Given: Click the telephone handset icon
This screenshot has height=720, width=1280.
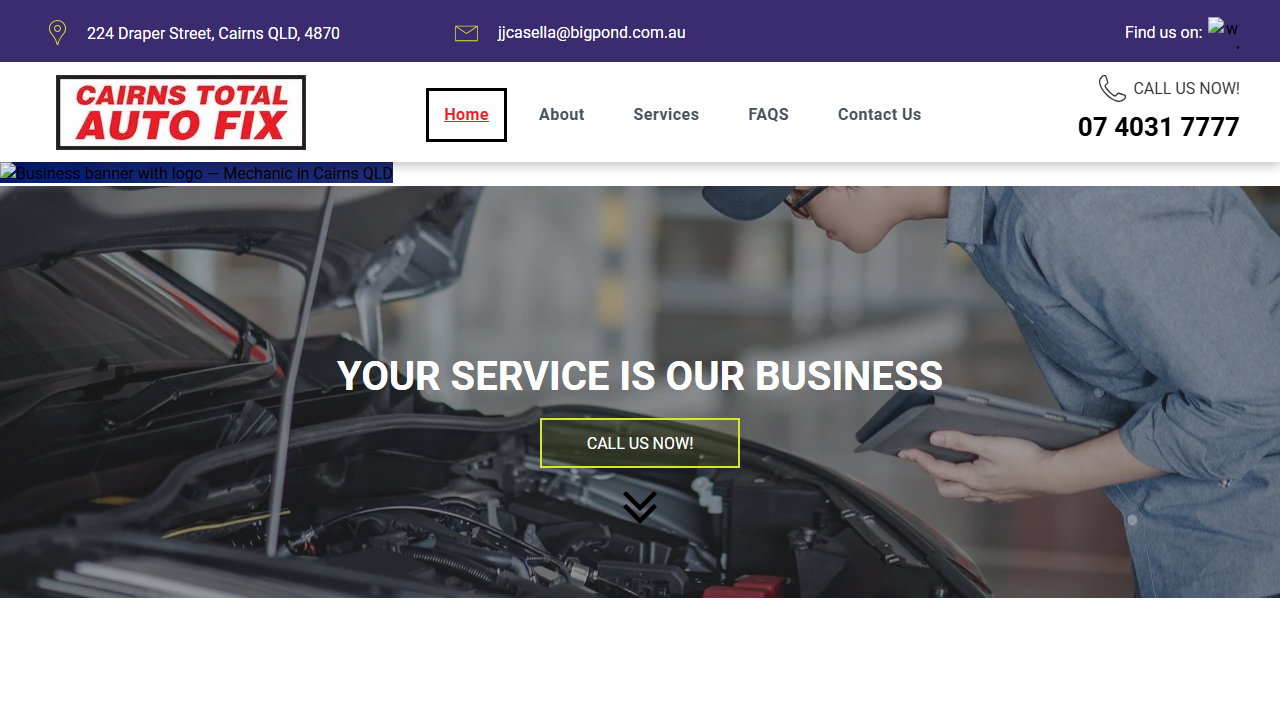Looking at the screenshot, I should (x=1112, y=89).
